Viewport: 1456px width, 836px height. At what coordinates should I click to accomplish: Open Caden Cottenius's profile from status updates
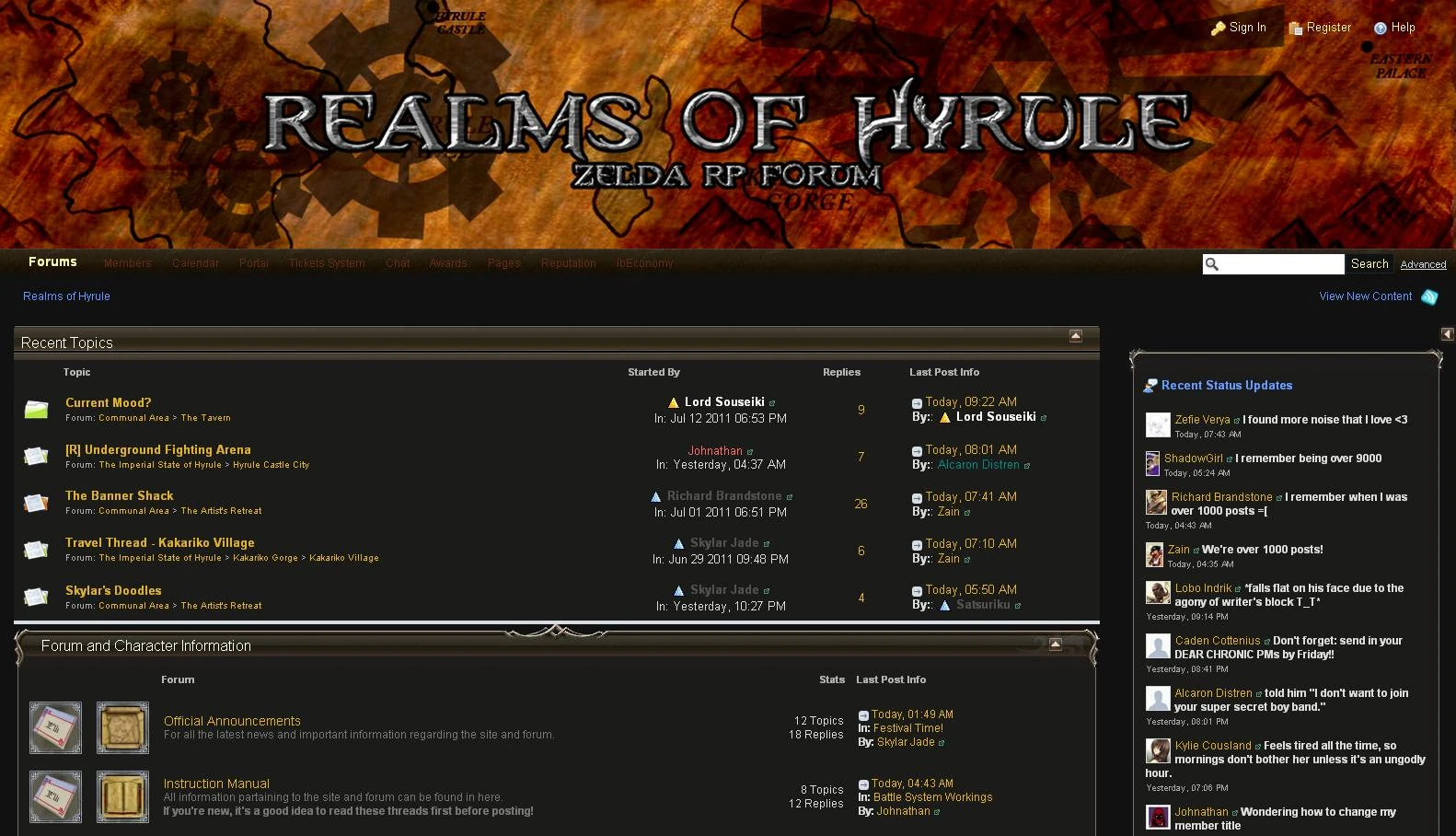point(1218,641)
